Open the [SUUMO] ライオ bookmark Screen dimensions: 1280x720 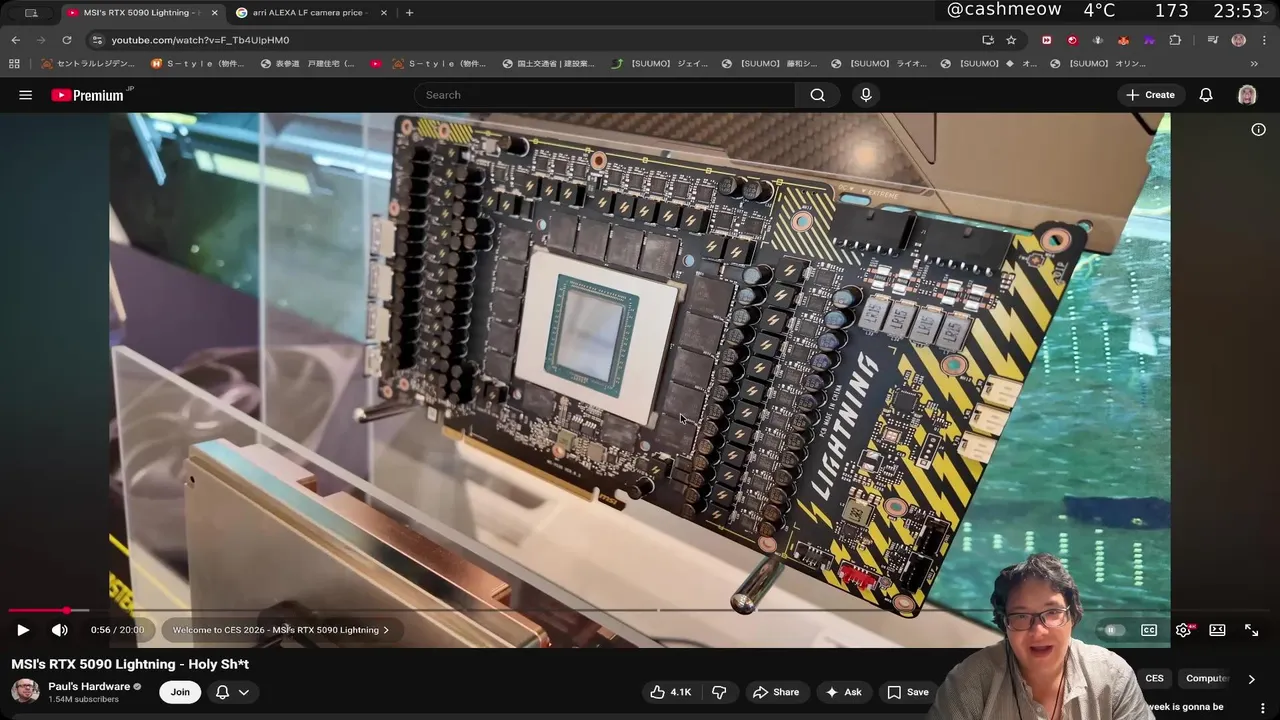click(880, 63)
